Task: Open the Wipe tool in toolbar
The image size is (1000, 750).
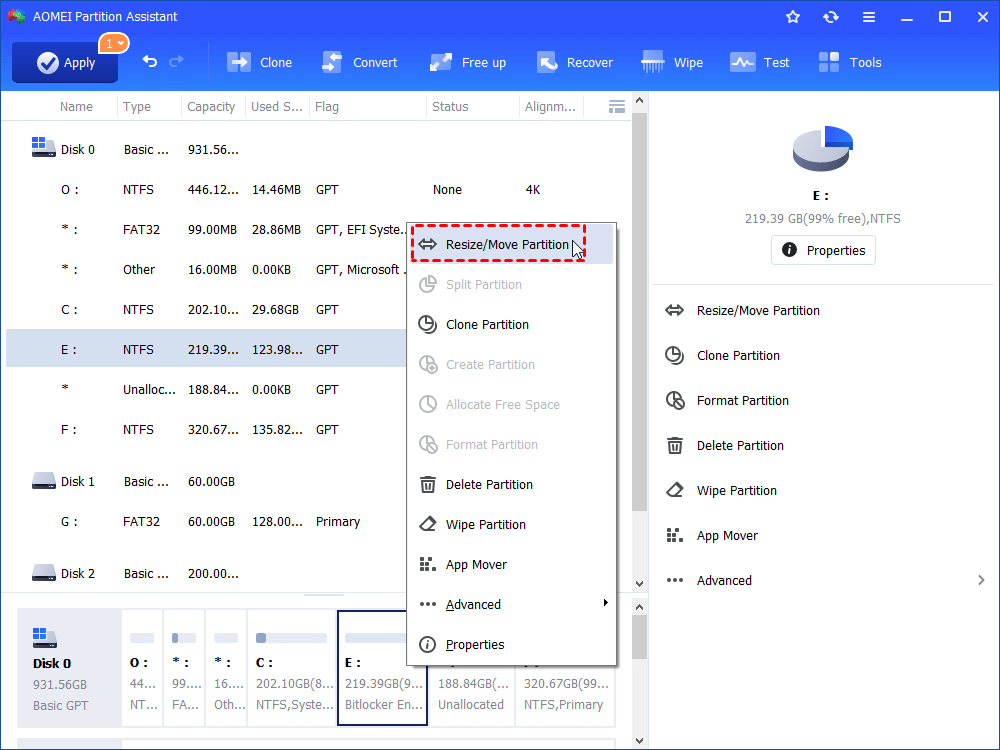Action: tap(672, 62)
